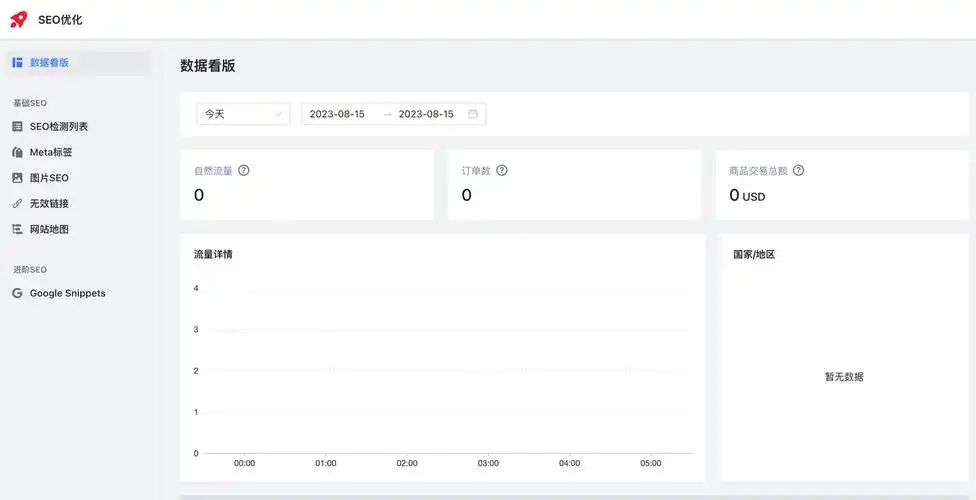Click the 图片SEO image icon
Viewport: 976px width, 500px height.
(x=17, y=178)
